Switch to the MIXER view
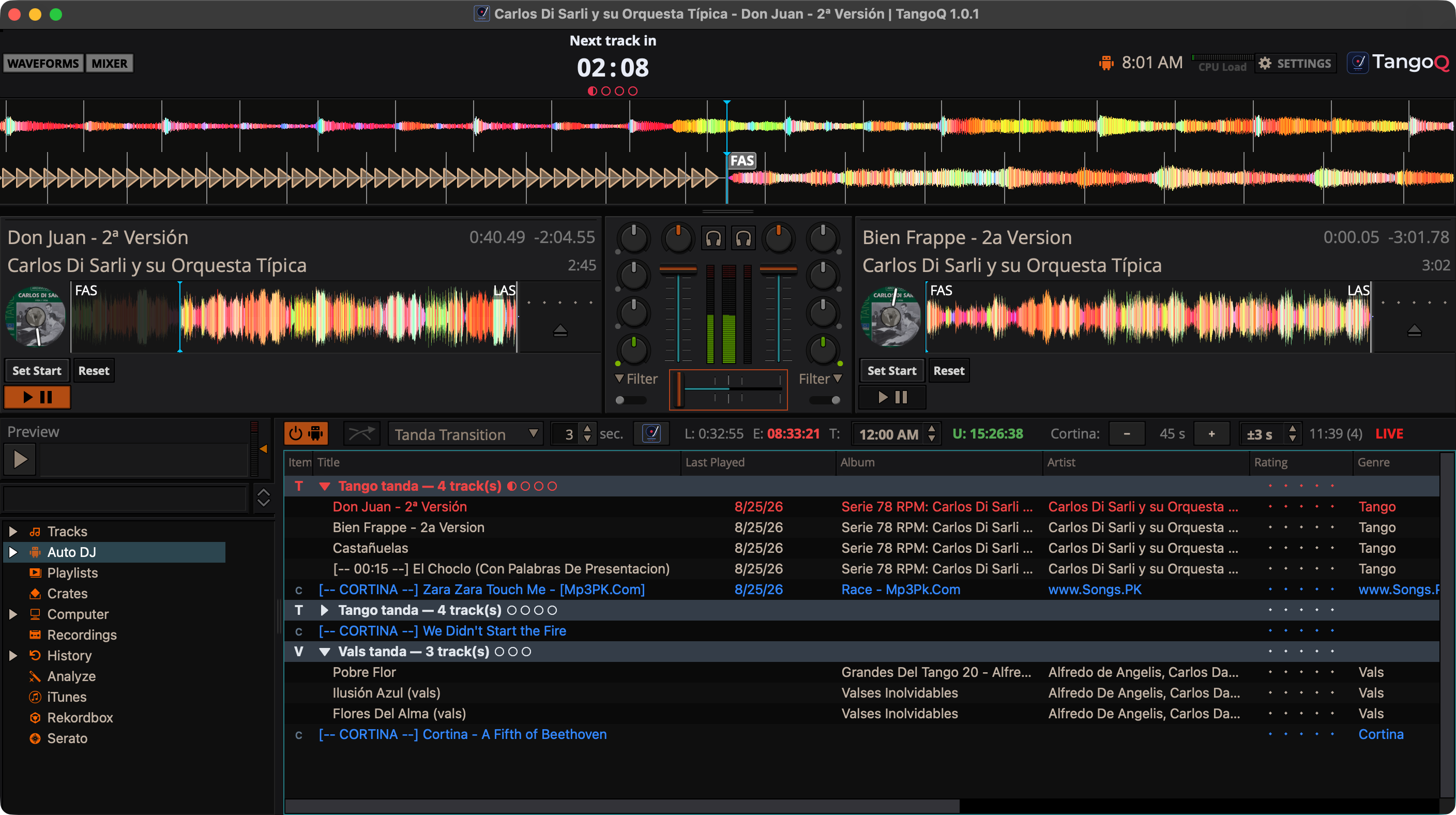 (110, 63)
